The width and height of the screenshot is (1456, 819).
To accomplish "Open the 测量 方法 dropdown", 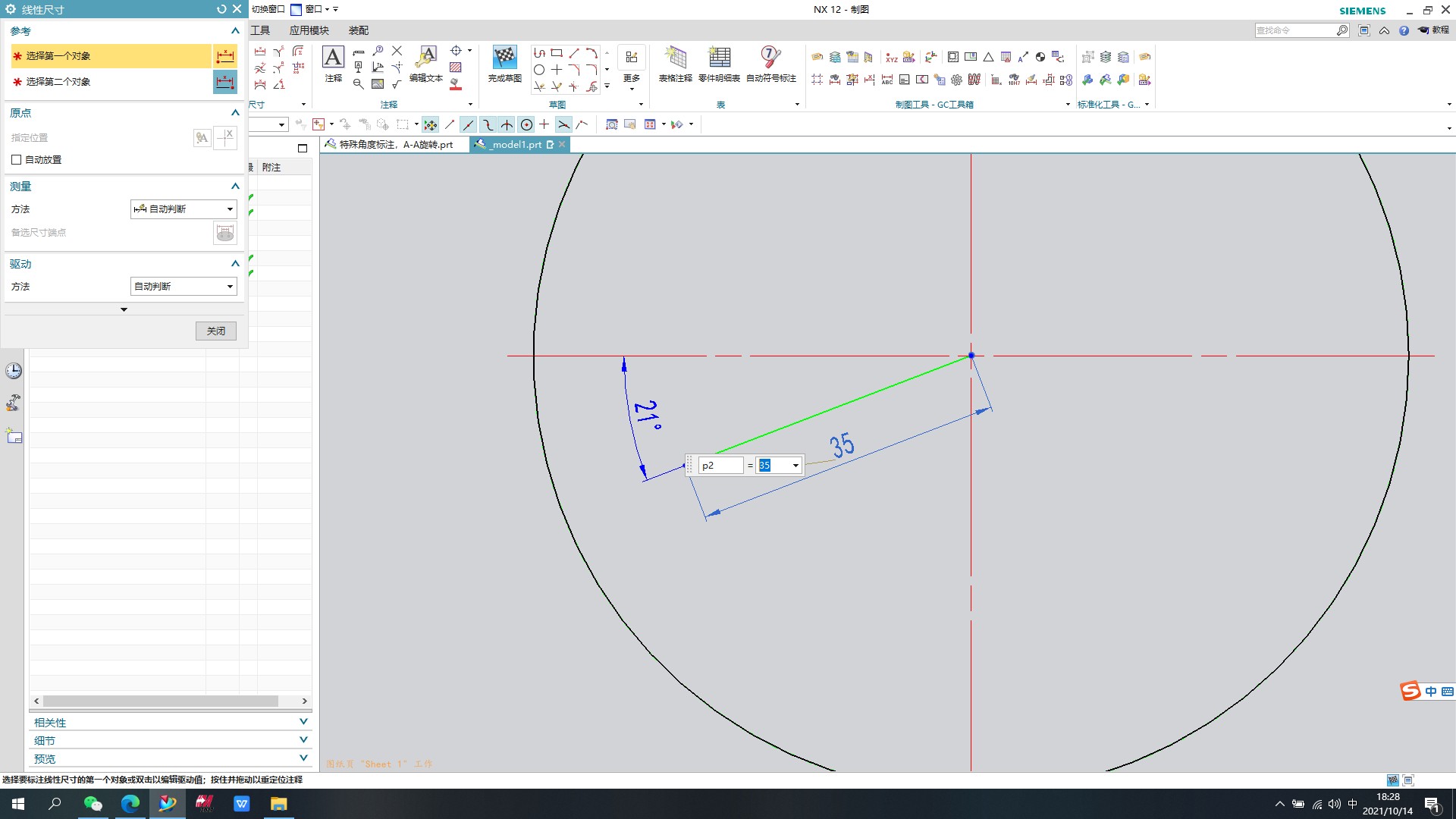I will [184, 209].
